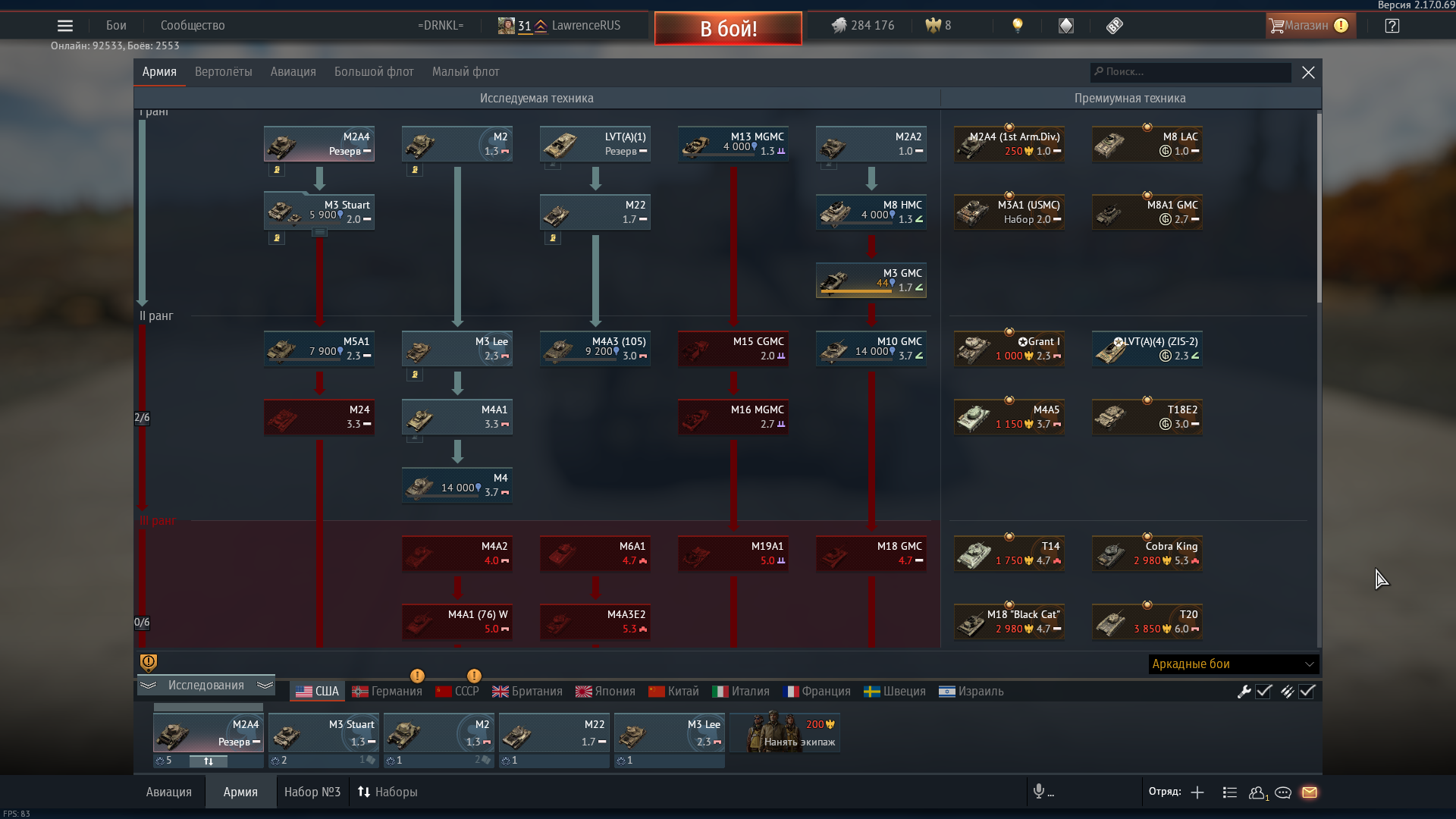Switch to the Большой флот tab
This screenshot has width=1456, height=819.
374,72
